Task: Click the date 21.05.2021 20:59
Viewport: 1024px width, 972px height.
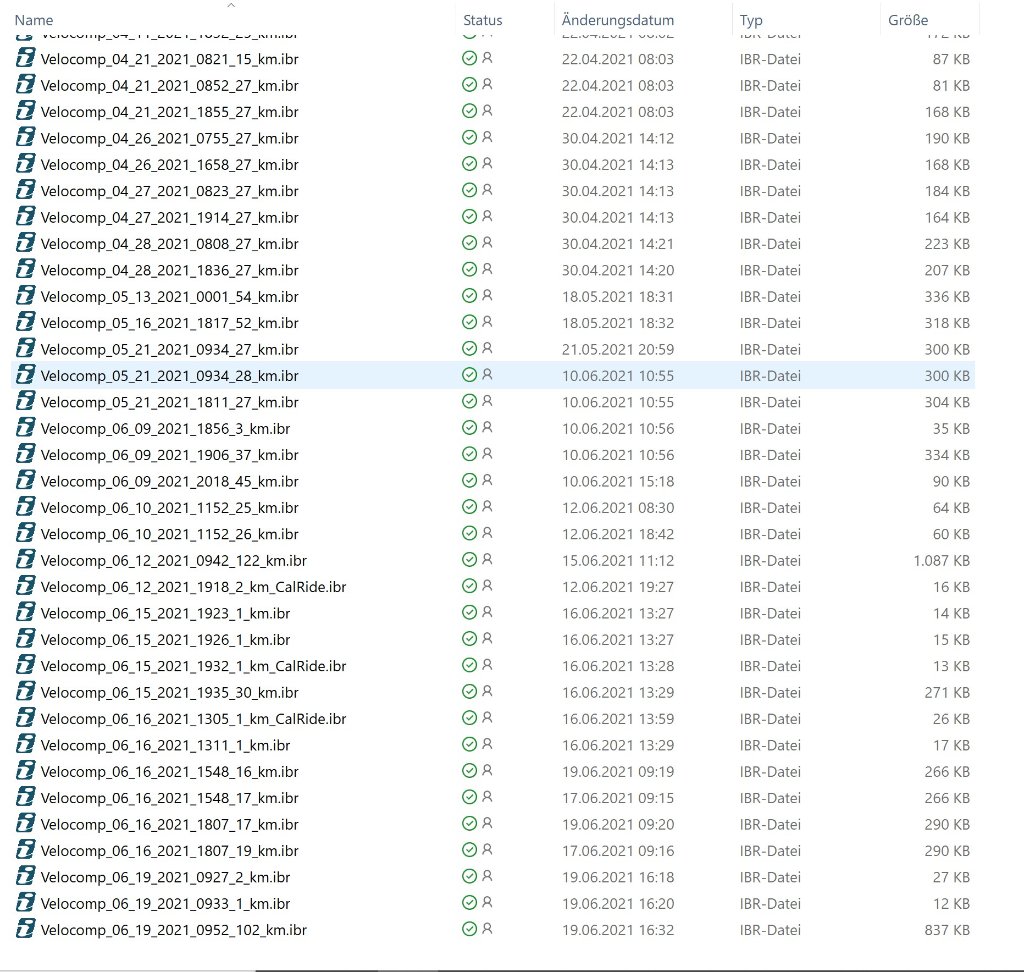Action: 618,349
